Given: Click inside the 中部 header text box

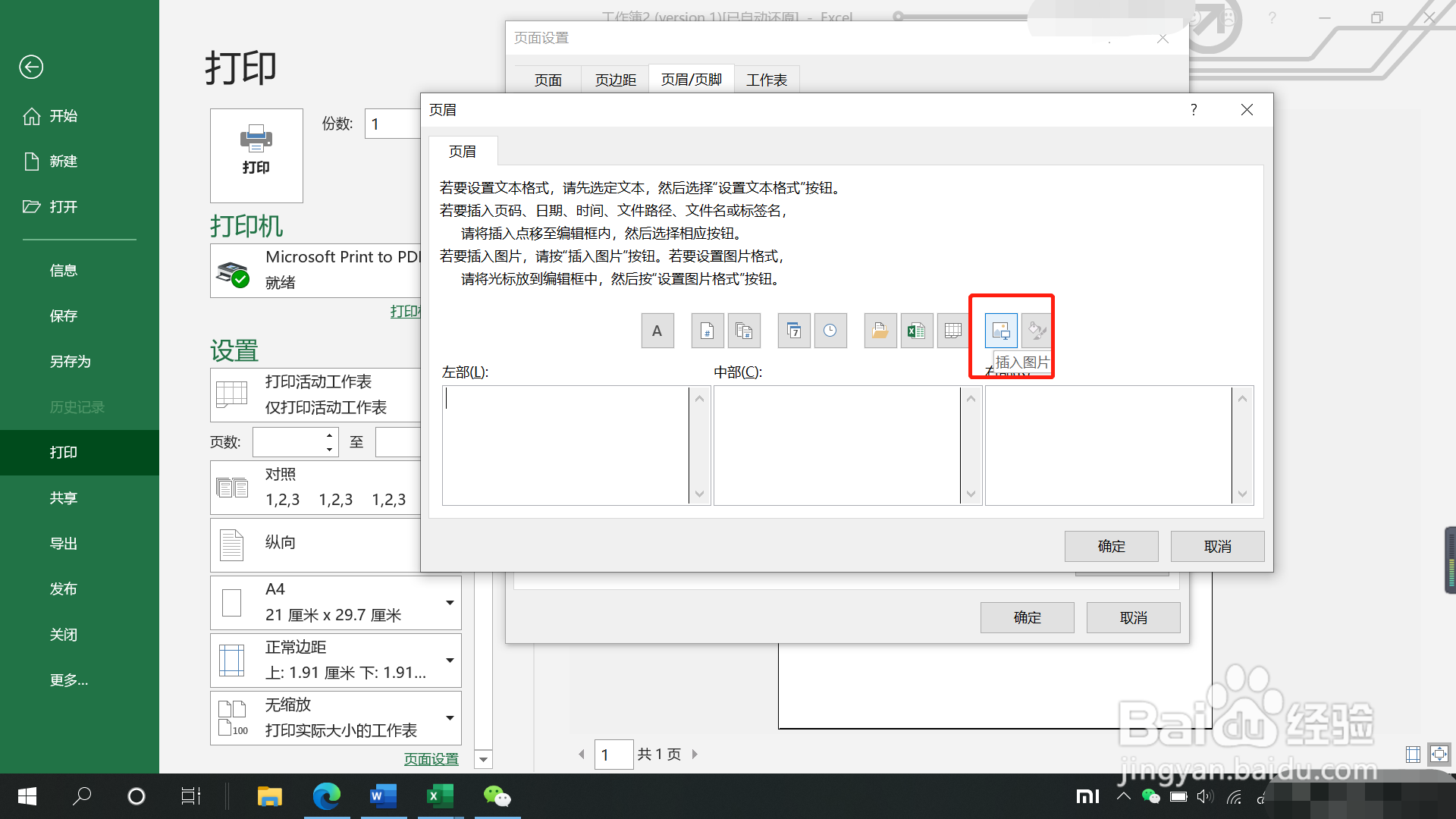Looking at the screenshot, I should point(836,445).
